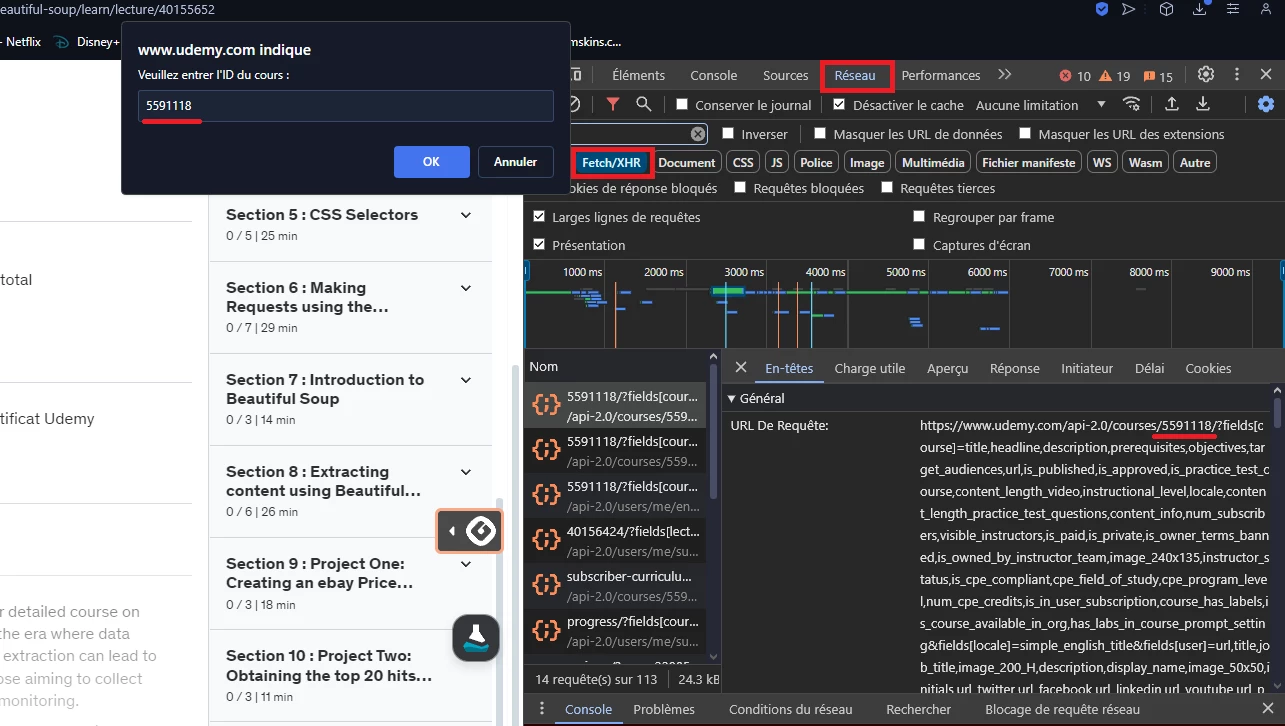Viewport: 1285px width, 726px height.
Task: Open the request Cookies tab
Action: 1208,369
